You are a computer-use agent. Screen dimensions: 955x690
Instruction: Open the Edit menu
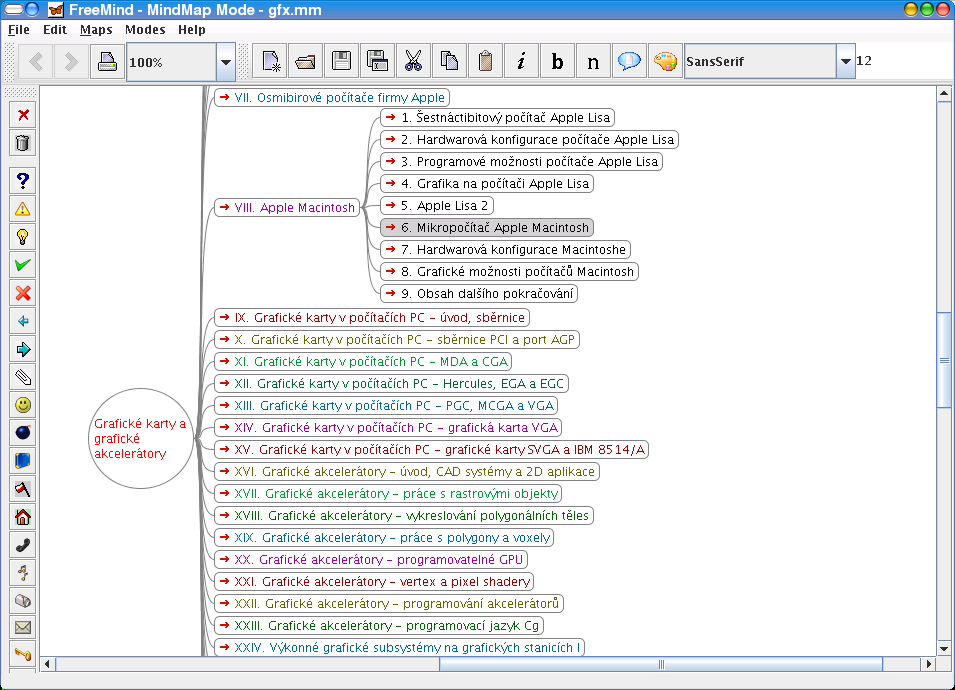[x=55, y=29]
